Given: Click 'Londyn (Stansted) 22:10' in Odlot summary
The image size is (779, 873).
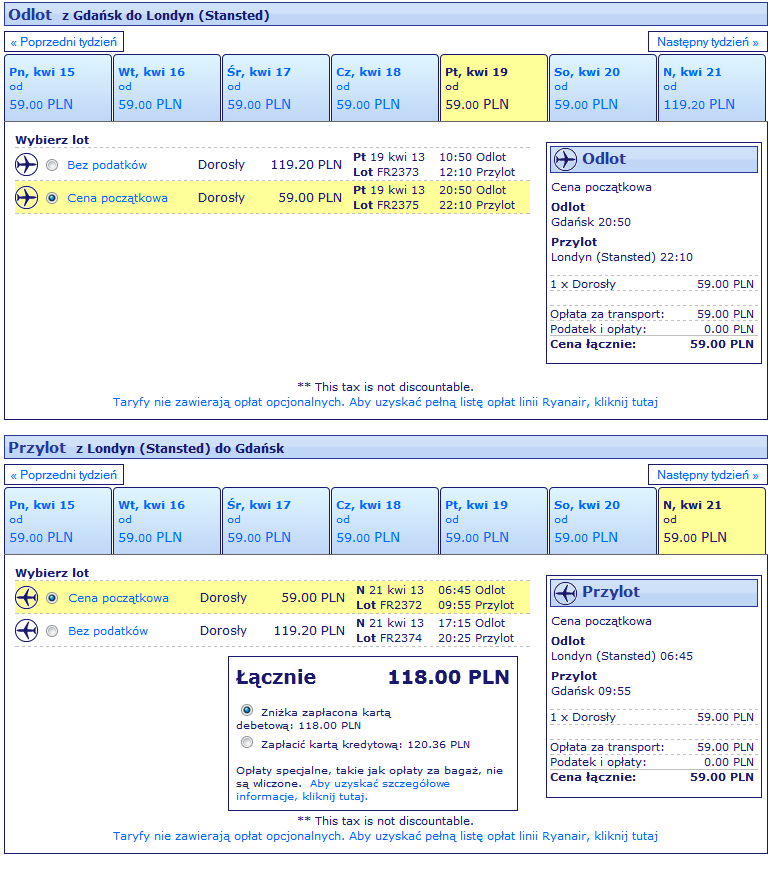Looking at the screenshot, I should click(622, 257).
